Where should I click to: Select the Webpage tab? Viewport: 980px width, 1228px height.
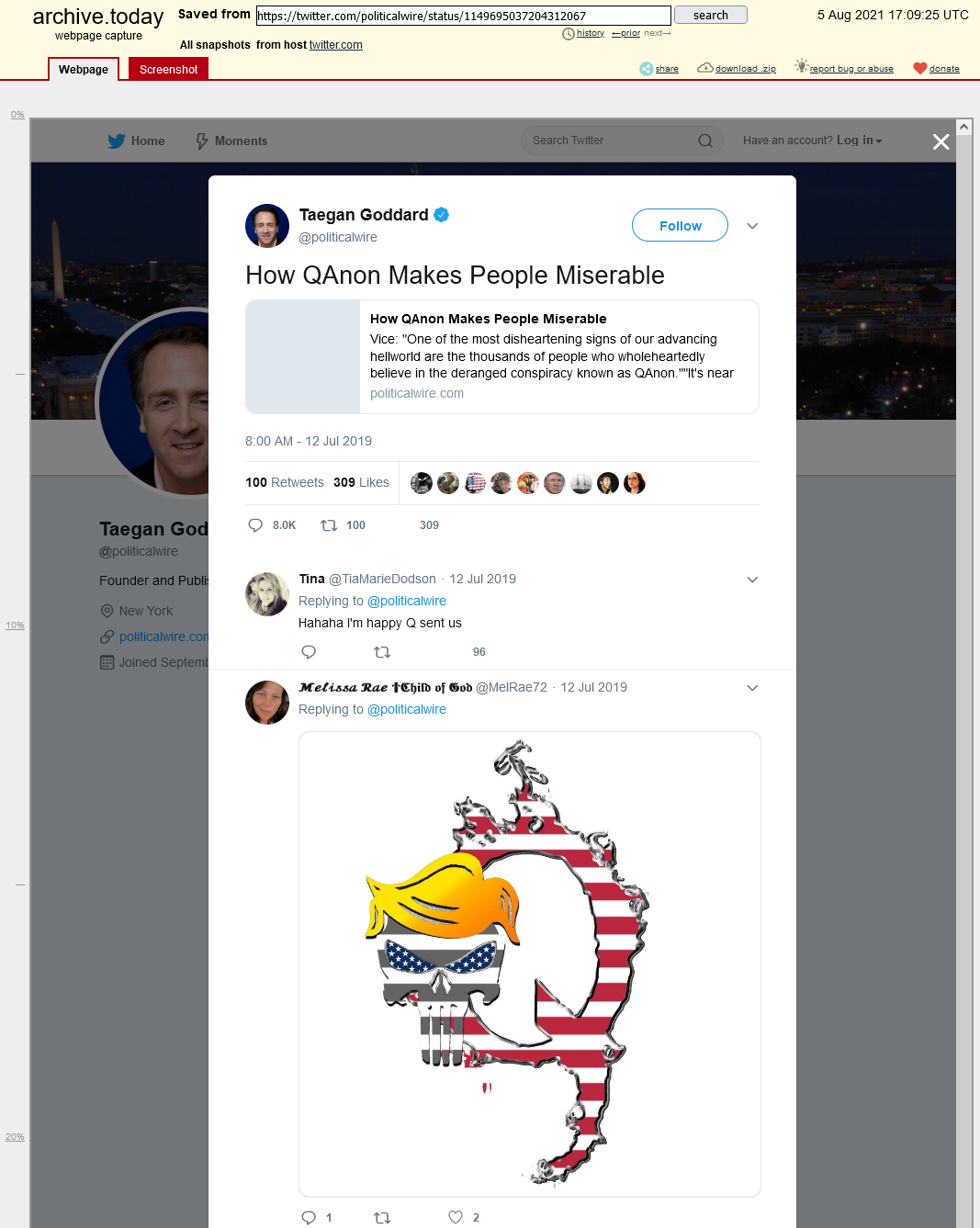coord(84,69)
